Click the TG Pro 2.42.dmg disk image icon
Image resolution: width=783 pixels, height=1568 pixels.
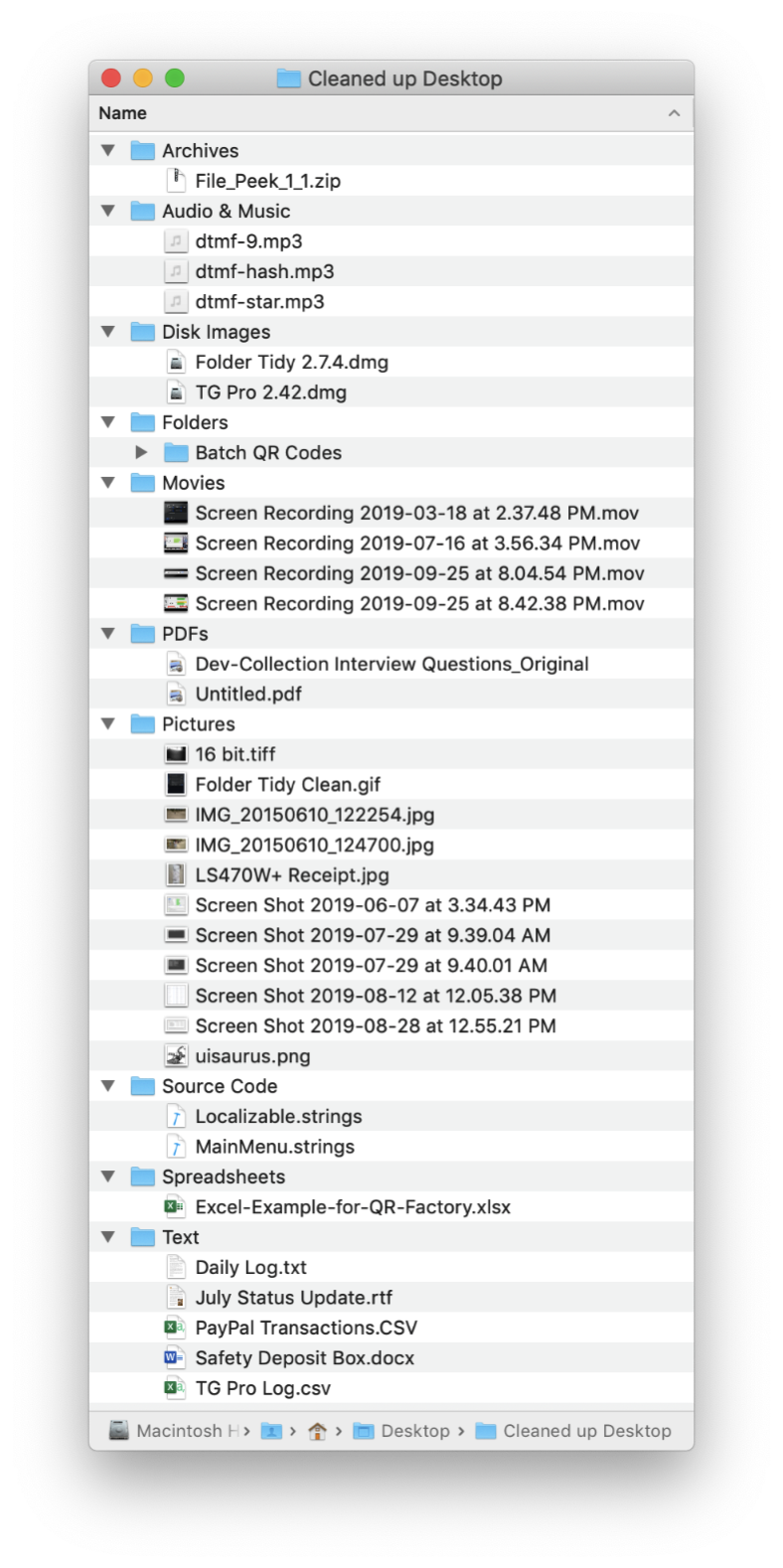click(x=176, y=392)
